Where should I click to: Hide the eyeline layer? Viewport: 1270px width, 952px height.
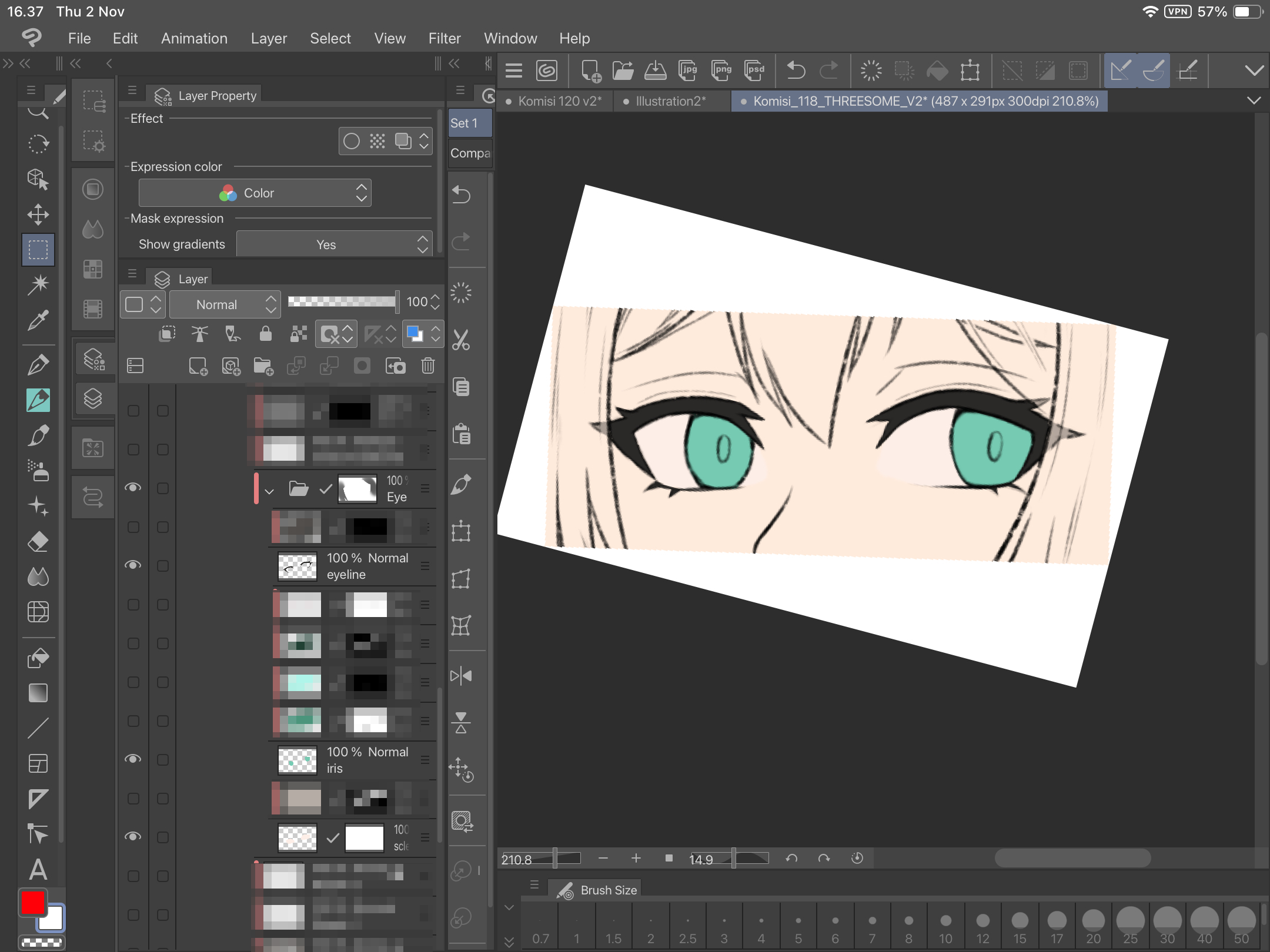pyautogui.click(x=133, y=565)
